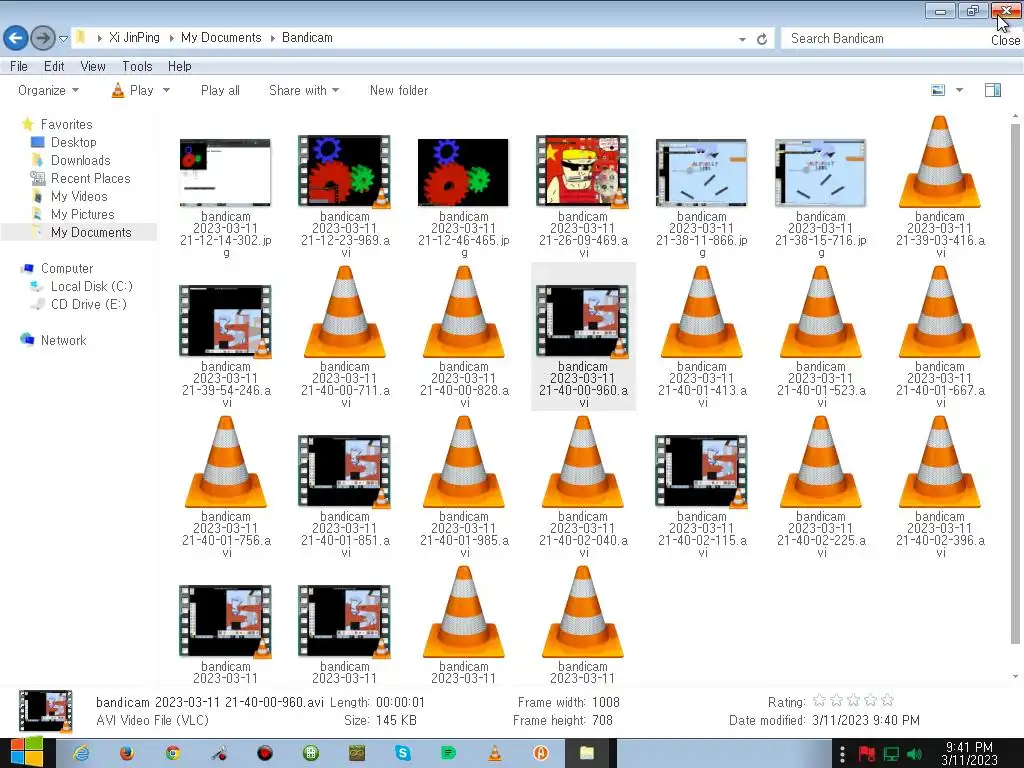Expand the Play button dropdown arrow

(166, 90)
